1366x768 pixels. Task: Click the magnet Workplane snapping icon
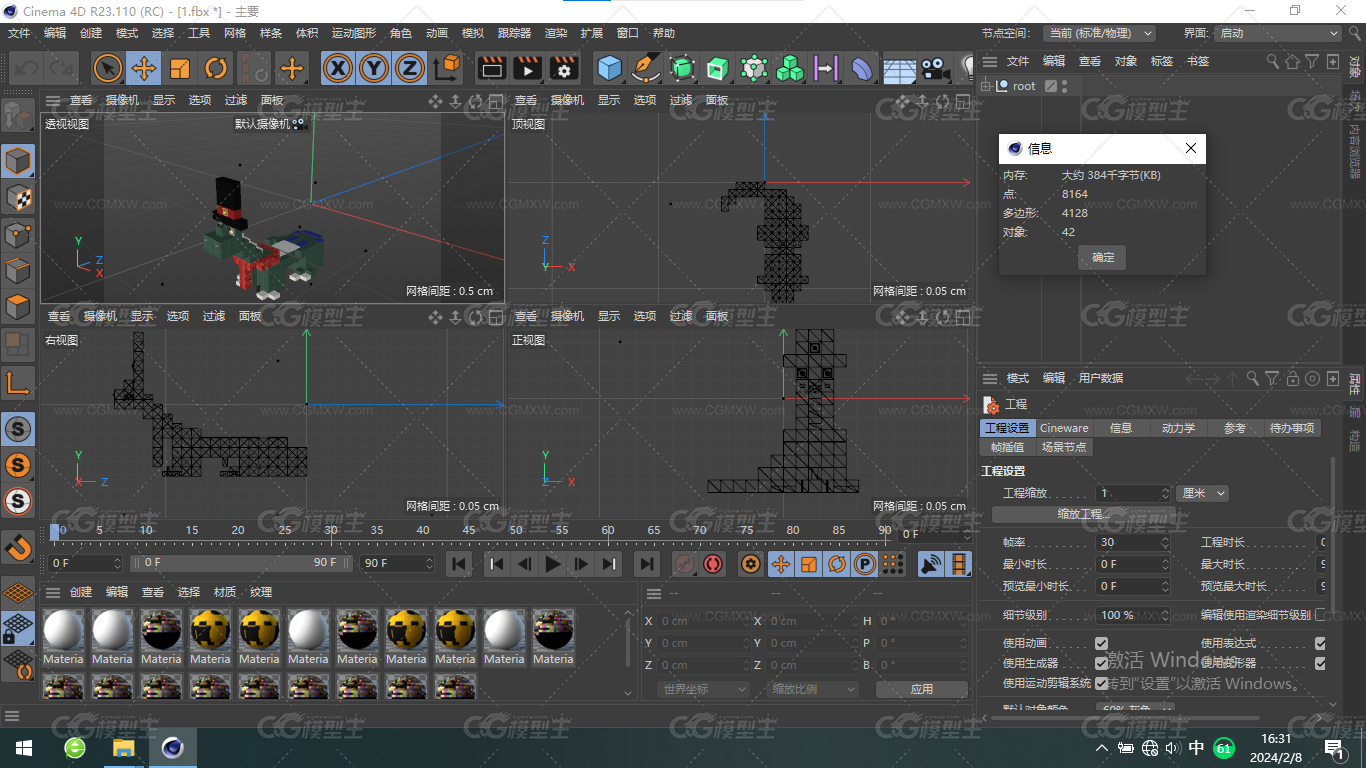18,547
